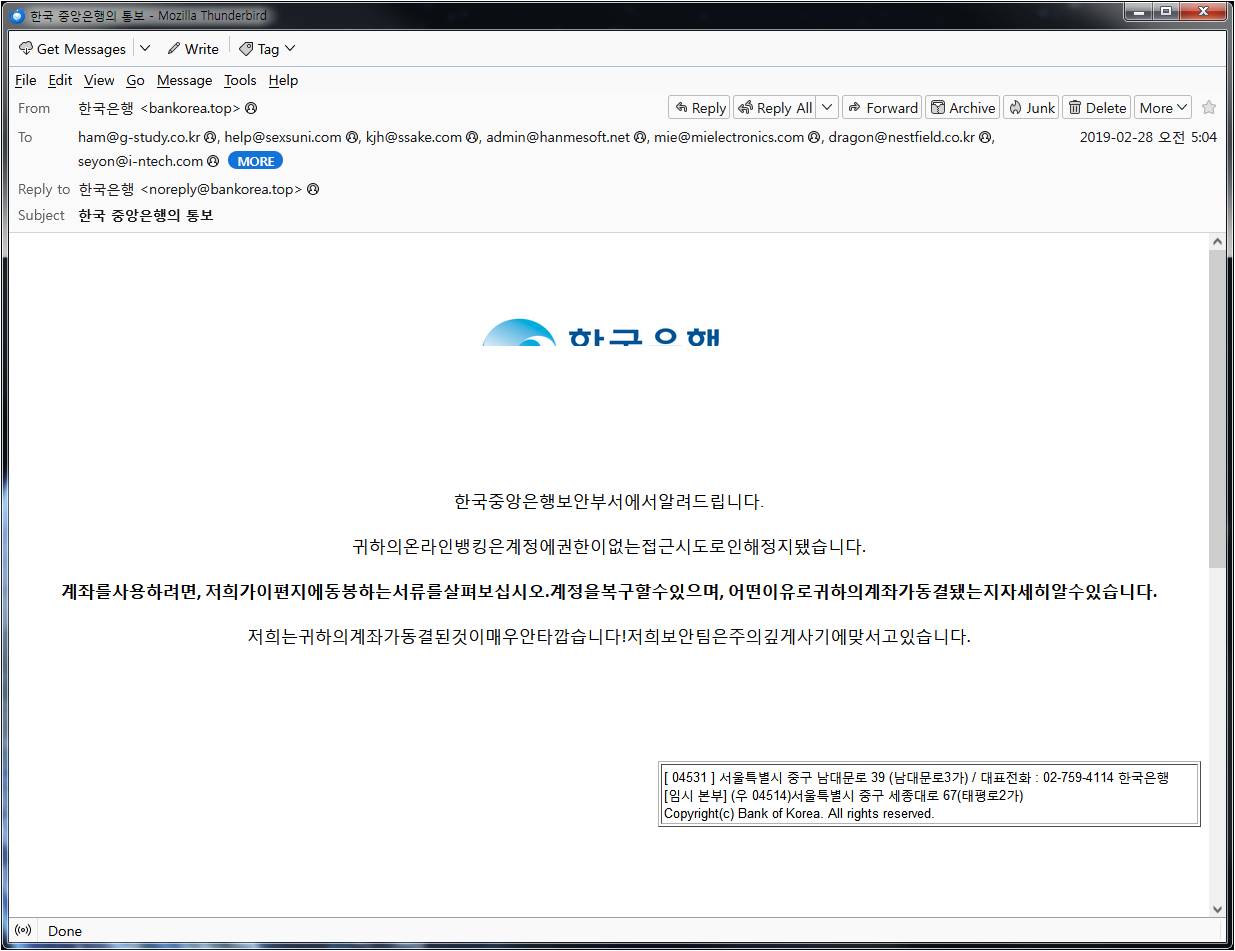Mark the message as Junk

click(x=1031, y=108)
